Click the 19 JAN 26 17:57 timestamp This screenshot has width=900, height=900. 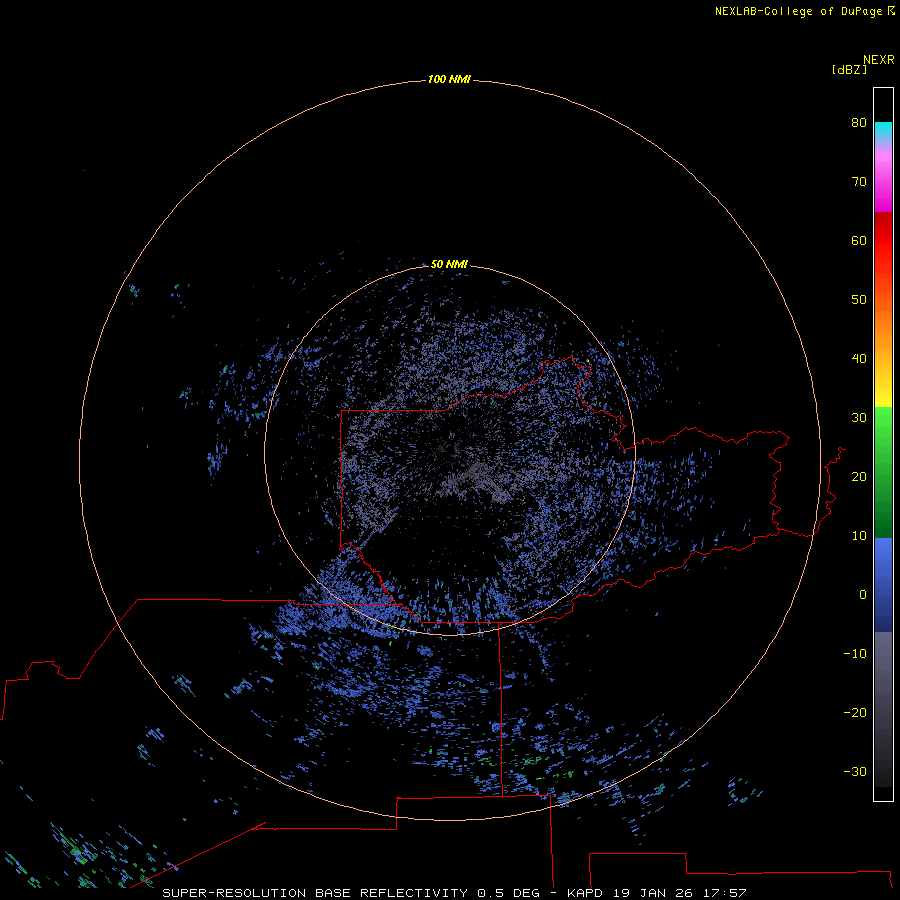[x=679, y=893]
